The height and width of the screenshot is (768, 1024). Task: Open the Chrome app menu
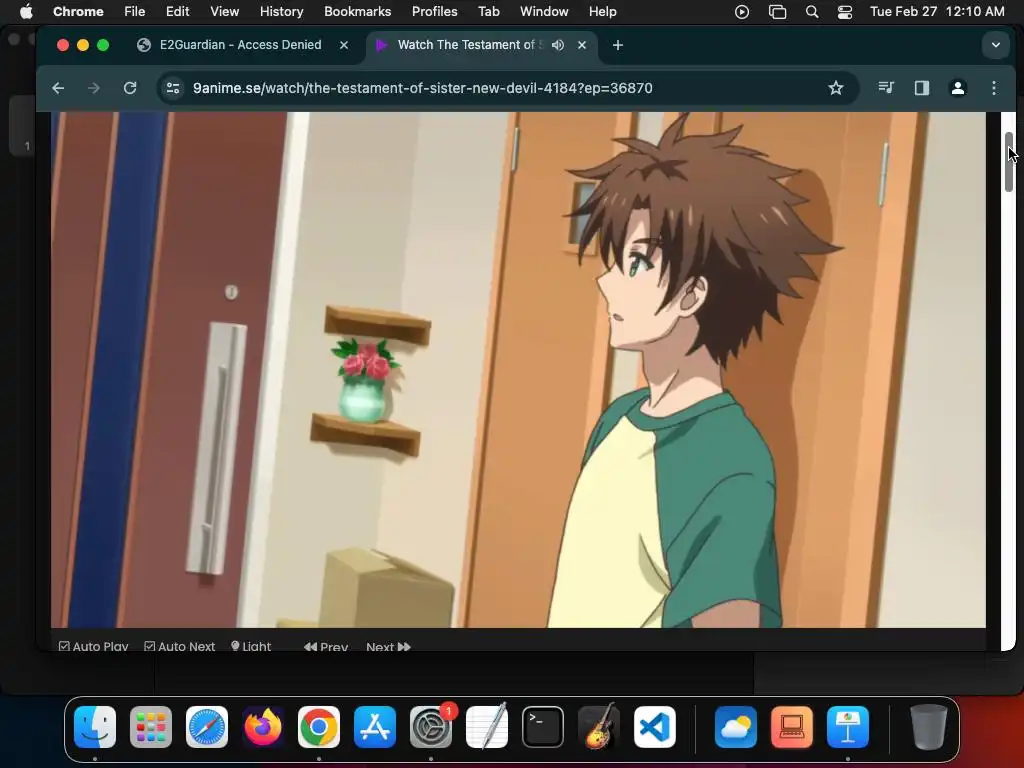pyautogui.click(x=78, y=11)
